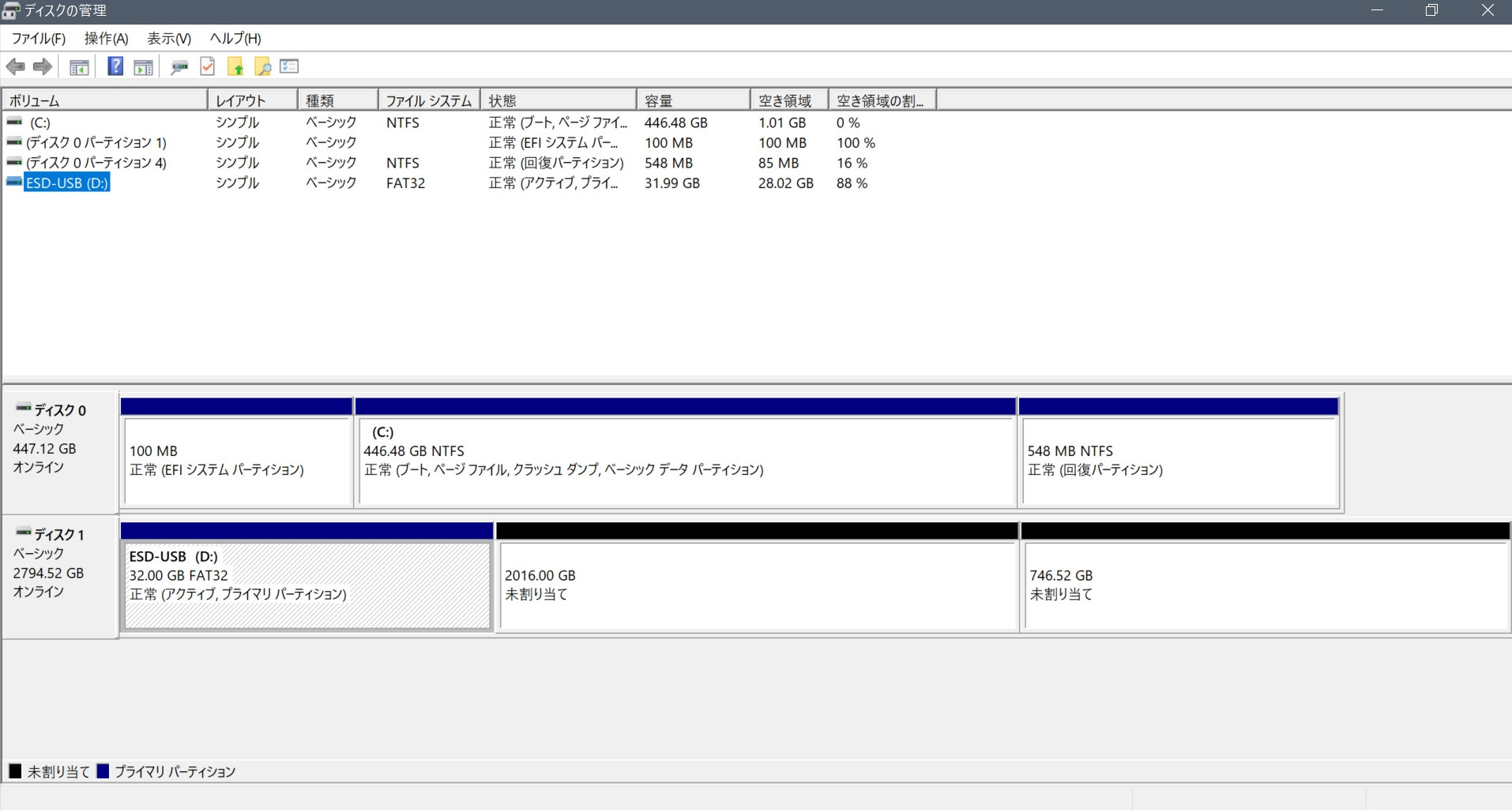Click the checklist view toolbar icon
Screen dimensions: 1512x810
point(289,66)
